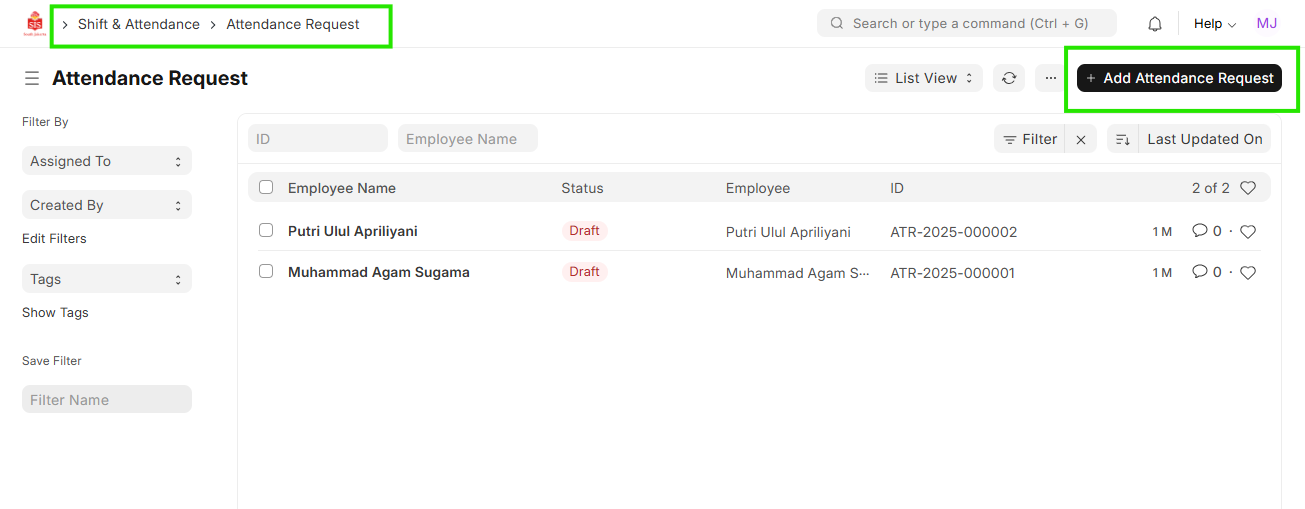Click the Add Attendance Request button
Image resolution: width=1305 pixels, height=509 pixels.
tap(1179, 78)
